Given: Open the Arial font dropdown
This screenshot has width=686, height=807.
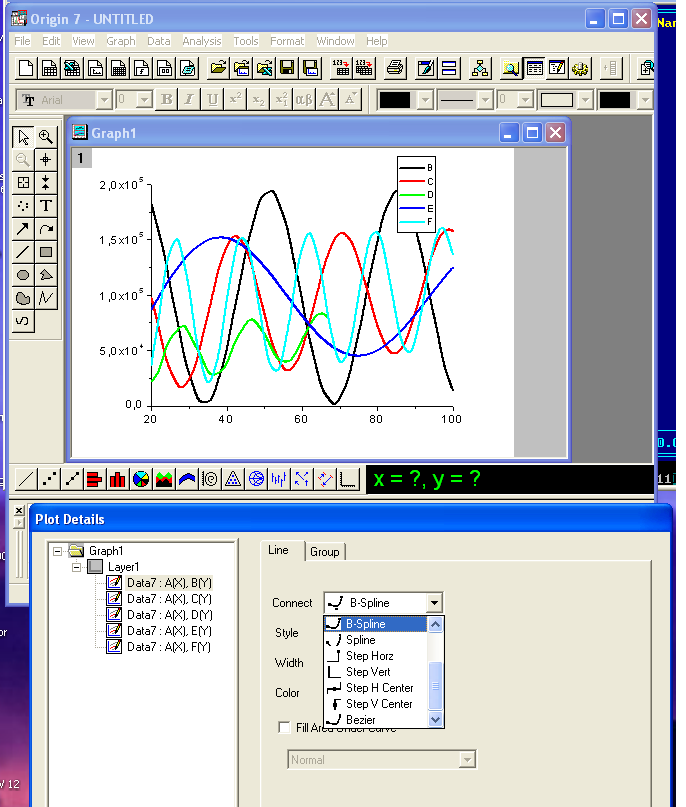Looking at the screenshot, I should pos(104,99).
